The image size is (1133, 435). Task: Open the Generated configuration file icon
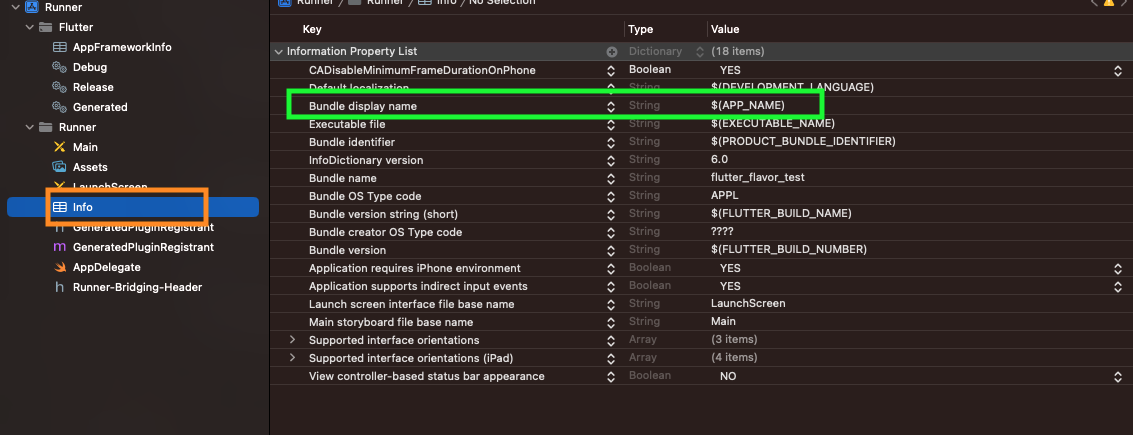coord(60,107)
